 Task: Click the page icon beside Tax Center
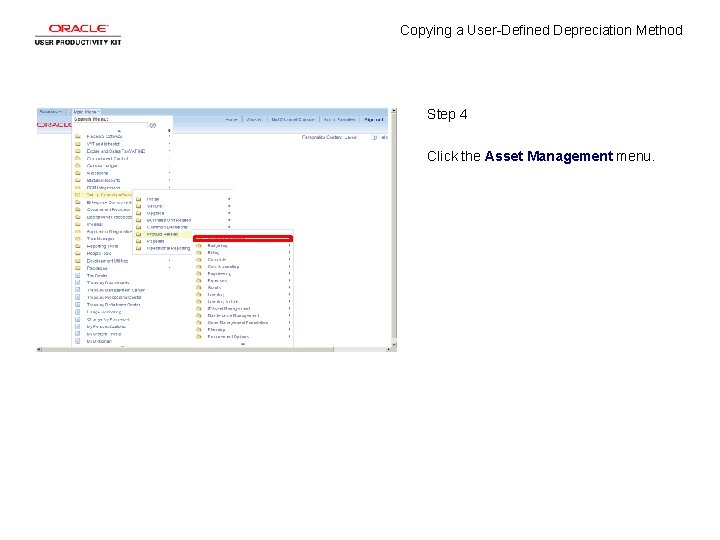(78, 276)
